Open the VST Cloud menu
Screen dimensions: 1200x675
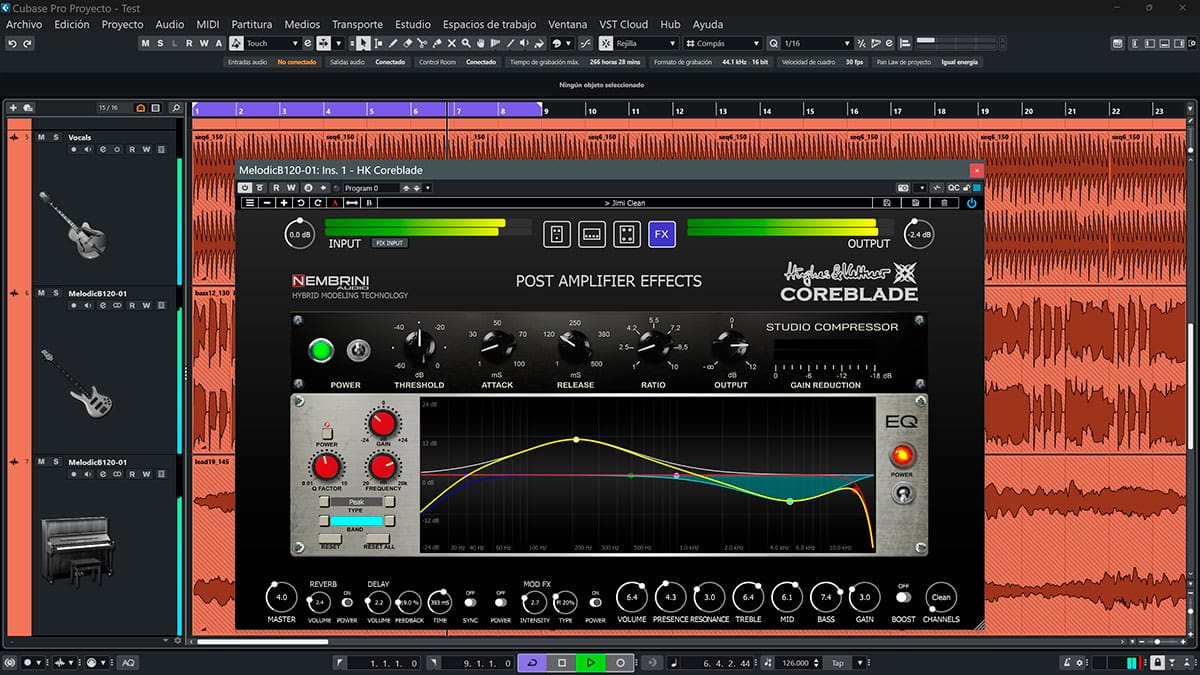point(624,24)
